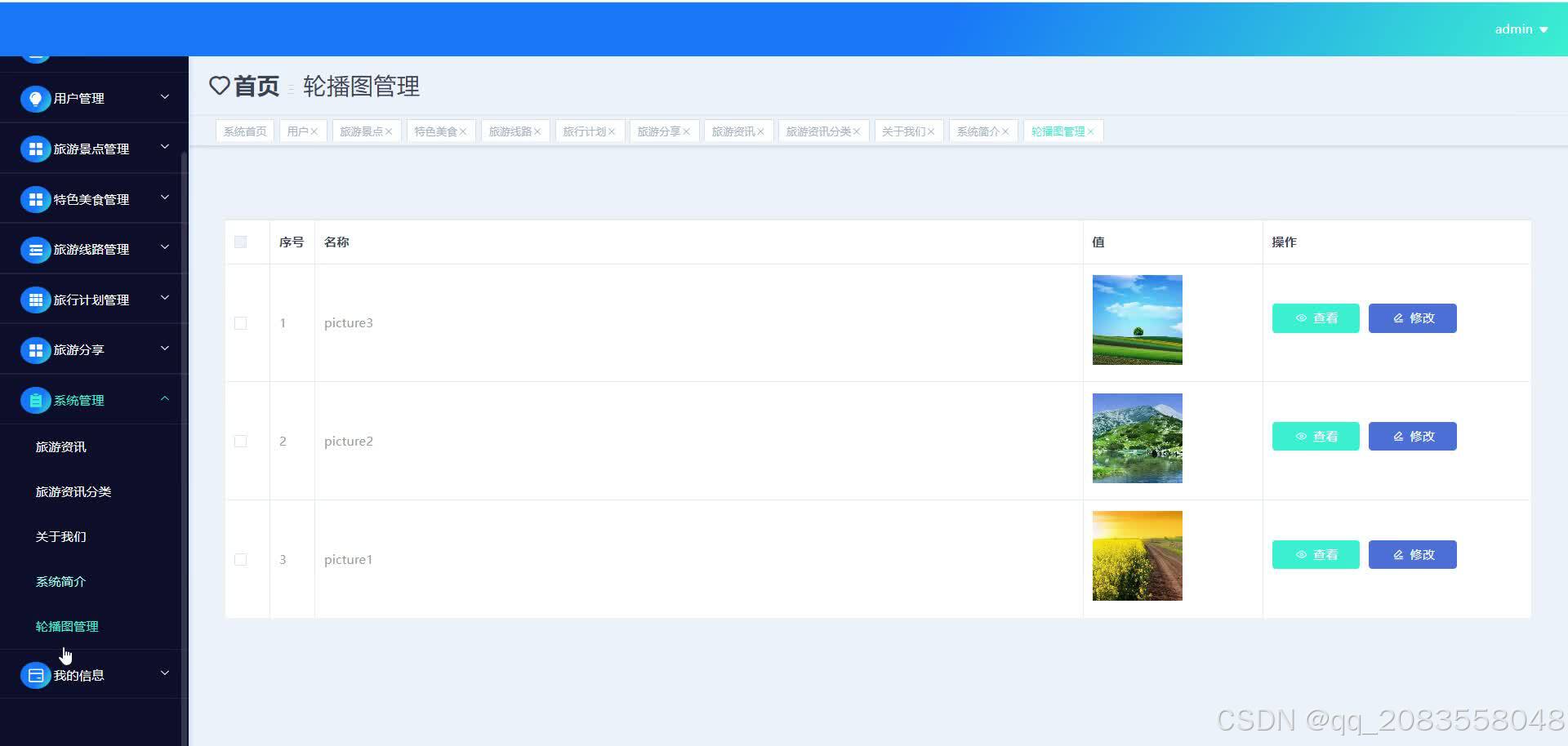Click the 旅游景点管理 grid icon
Screen dimensions: 1568x746
[x=35, y=149]
